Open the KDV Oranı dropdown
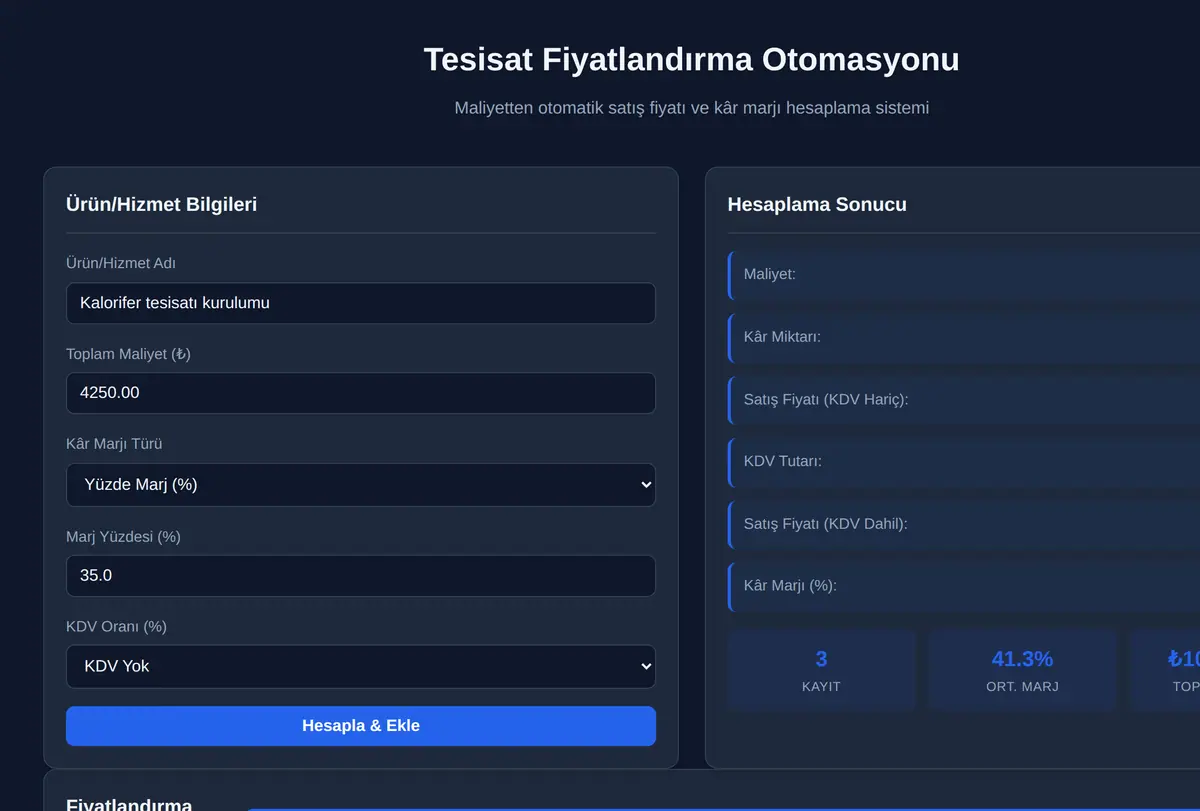 [x=361, y=666]
